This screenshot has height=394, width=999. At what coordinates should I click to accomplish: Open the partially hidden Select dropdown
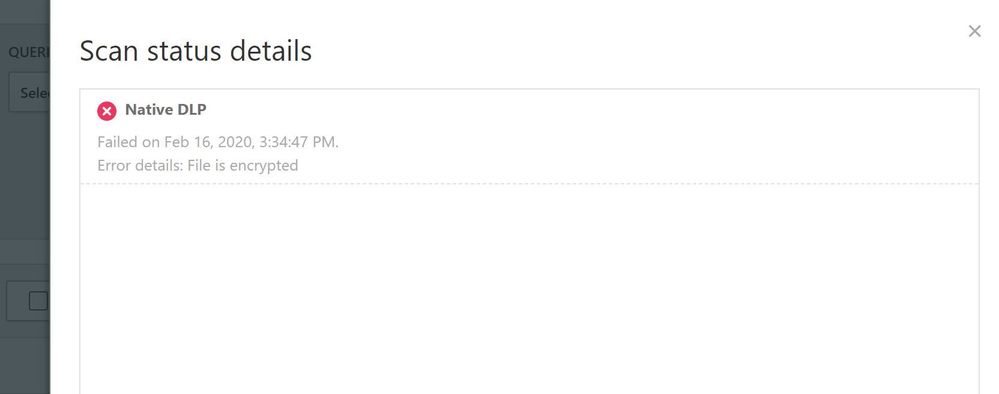29,93
